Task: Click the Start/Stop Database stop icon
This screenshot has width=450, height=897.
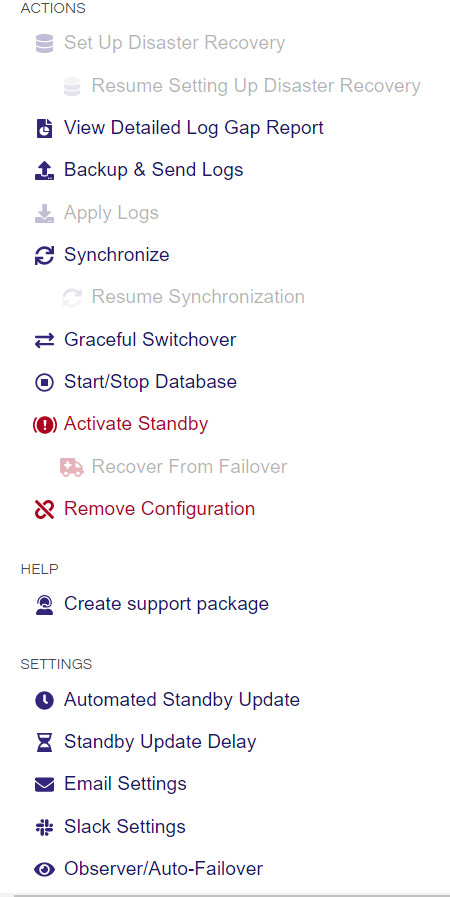Action: coord(45,382)
